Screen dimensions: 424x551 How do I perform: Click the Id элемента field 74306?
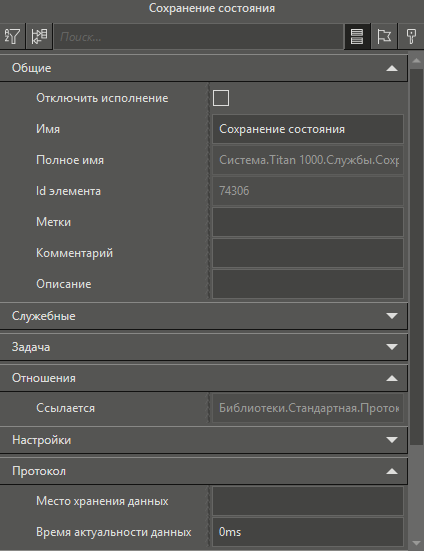[x=308, y=191]
